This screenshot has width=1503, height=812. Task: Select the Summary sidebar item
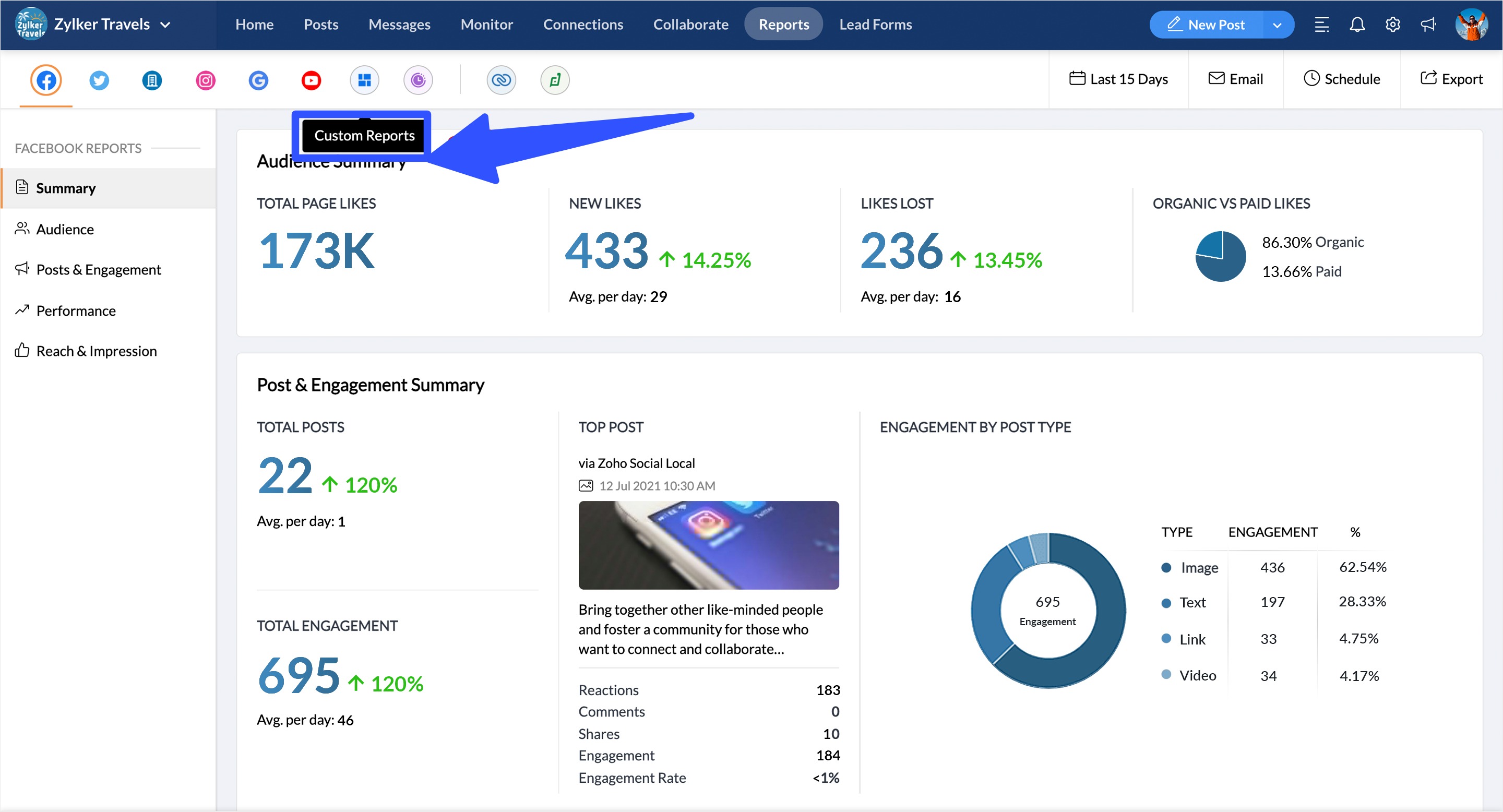click(65, 188)
